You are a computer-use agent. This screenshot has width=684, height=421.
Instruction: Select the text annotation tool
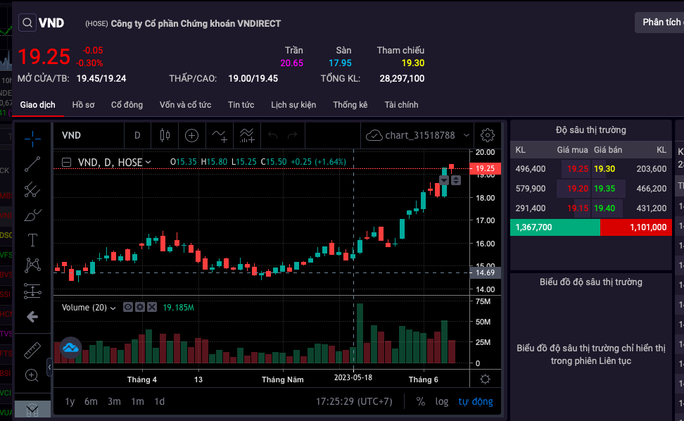click(33, 240)
